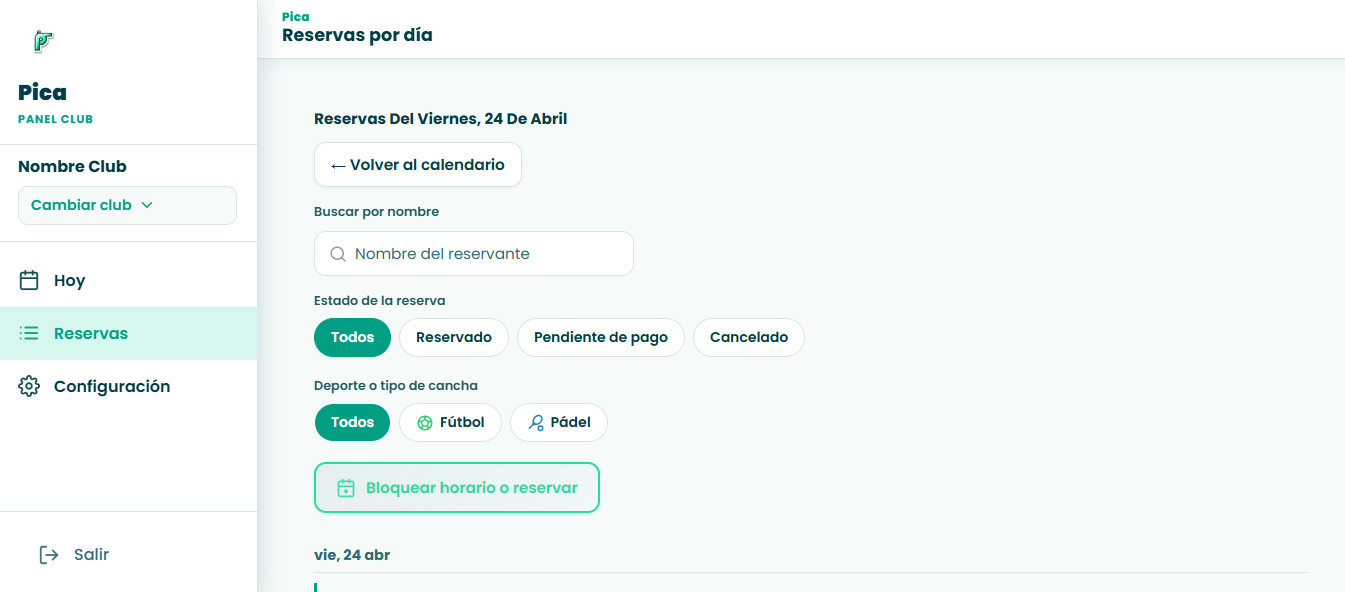Viewport: 1345px width, 592px height.
Task: Click the football icon in the Fútbol chip
Action: (424, 423)
